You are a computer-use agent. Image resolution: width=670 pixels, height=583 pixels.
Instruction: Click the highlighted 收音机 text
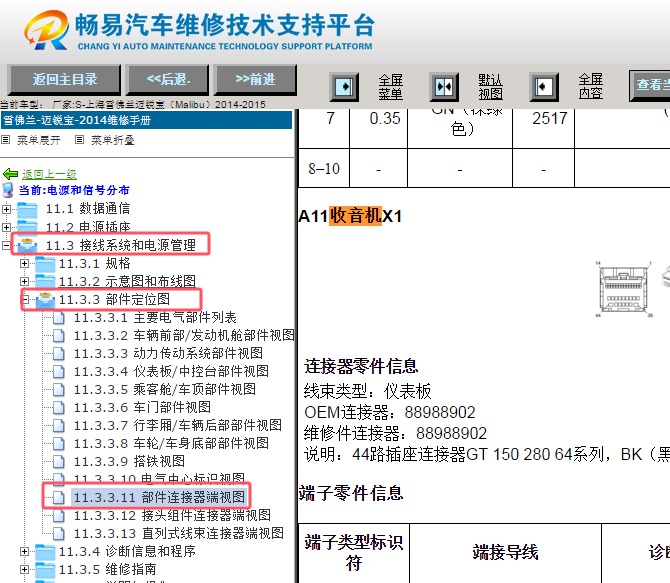click(x=356, y=215)
